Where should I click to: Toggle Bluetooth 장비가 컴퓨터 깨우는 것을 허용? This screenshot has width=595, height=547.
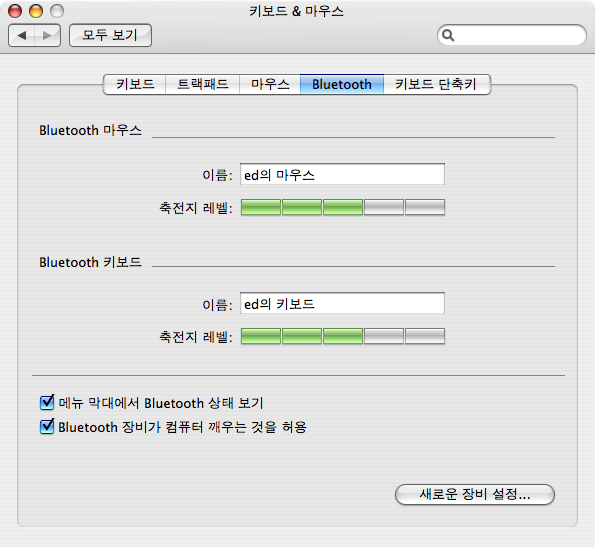pos(47,427)
